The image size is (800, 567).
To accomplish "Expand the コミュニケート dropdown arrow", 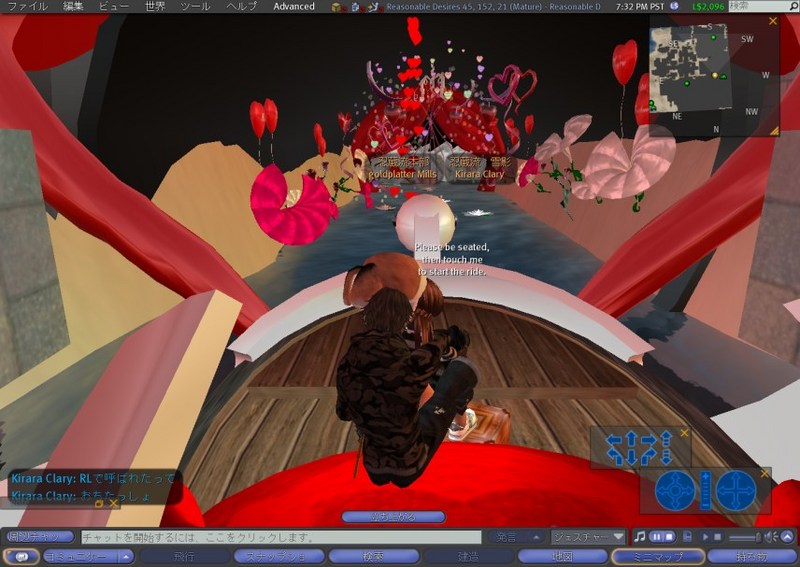I will [126, 557].
